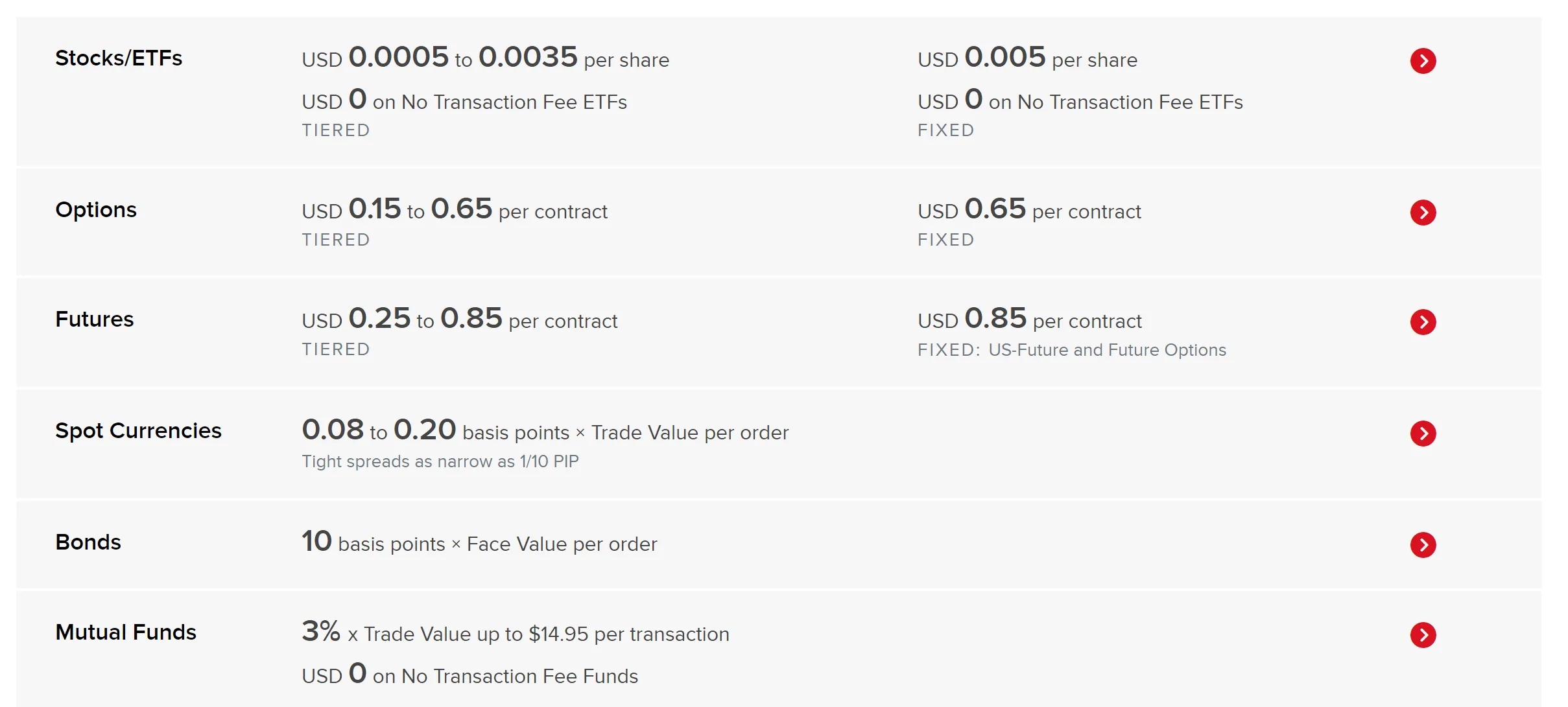Image resolution: width=1568 pixels, height=707 pixels.
Task: Click 'USD 0 on No Transaction Fee Funds'
Action: (469, 675)
